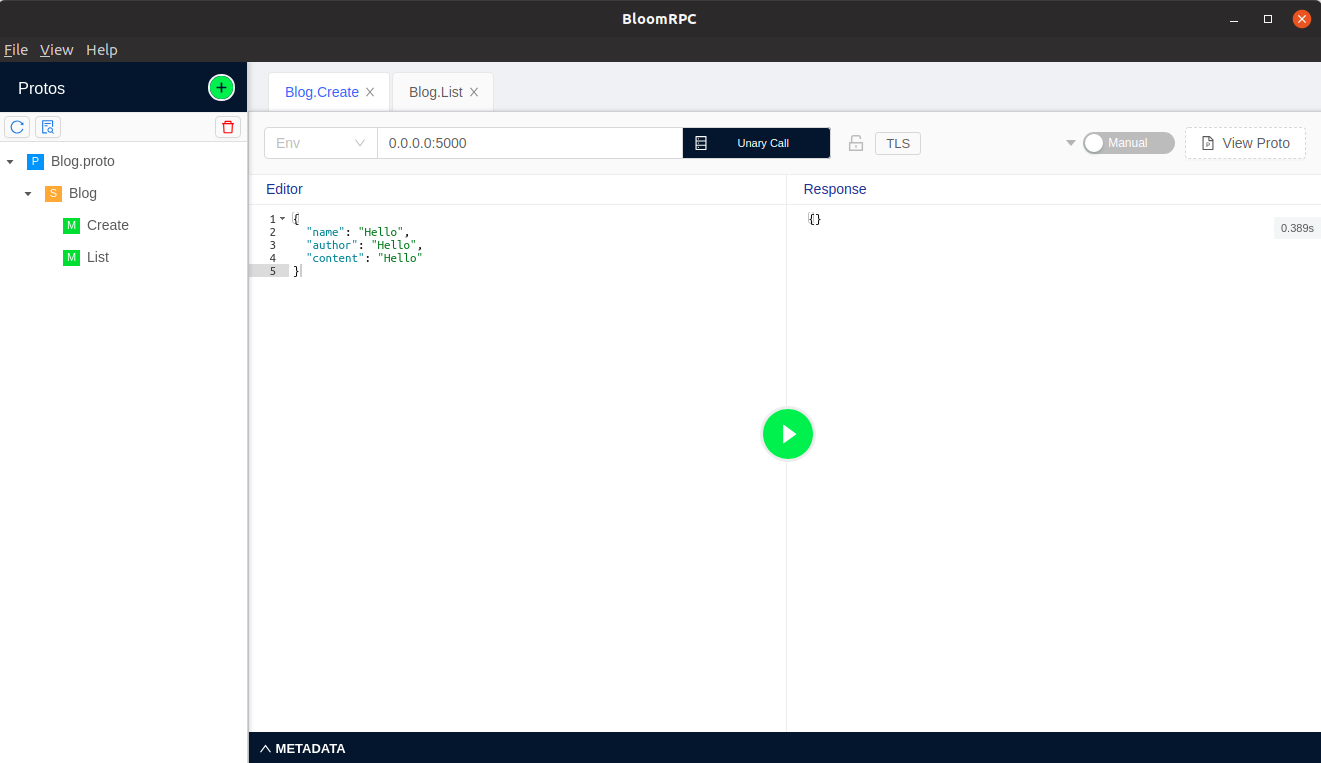Collapse the Blog service tree arrow
The image size is (1321, 763).
point(28,193)
